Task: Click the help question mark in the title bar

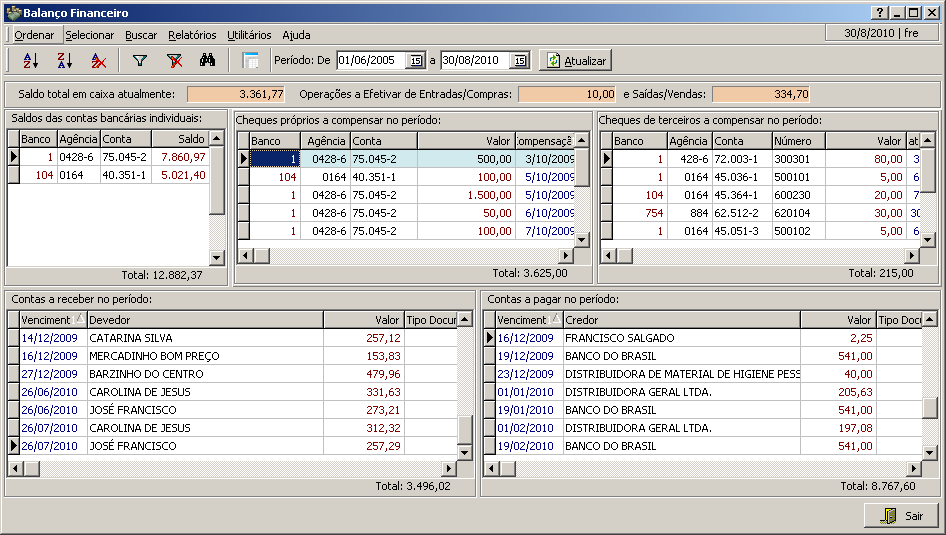Action: point(879,13)
